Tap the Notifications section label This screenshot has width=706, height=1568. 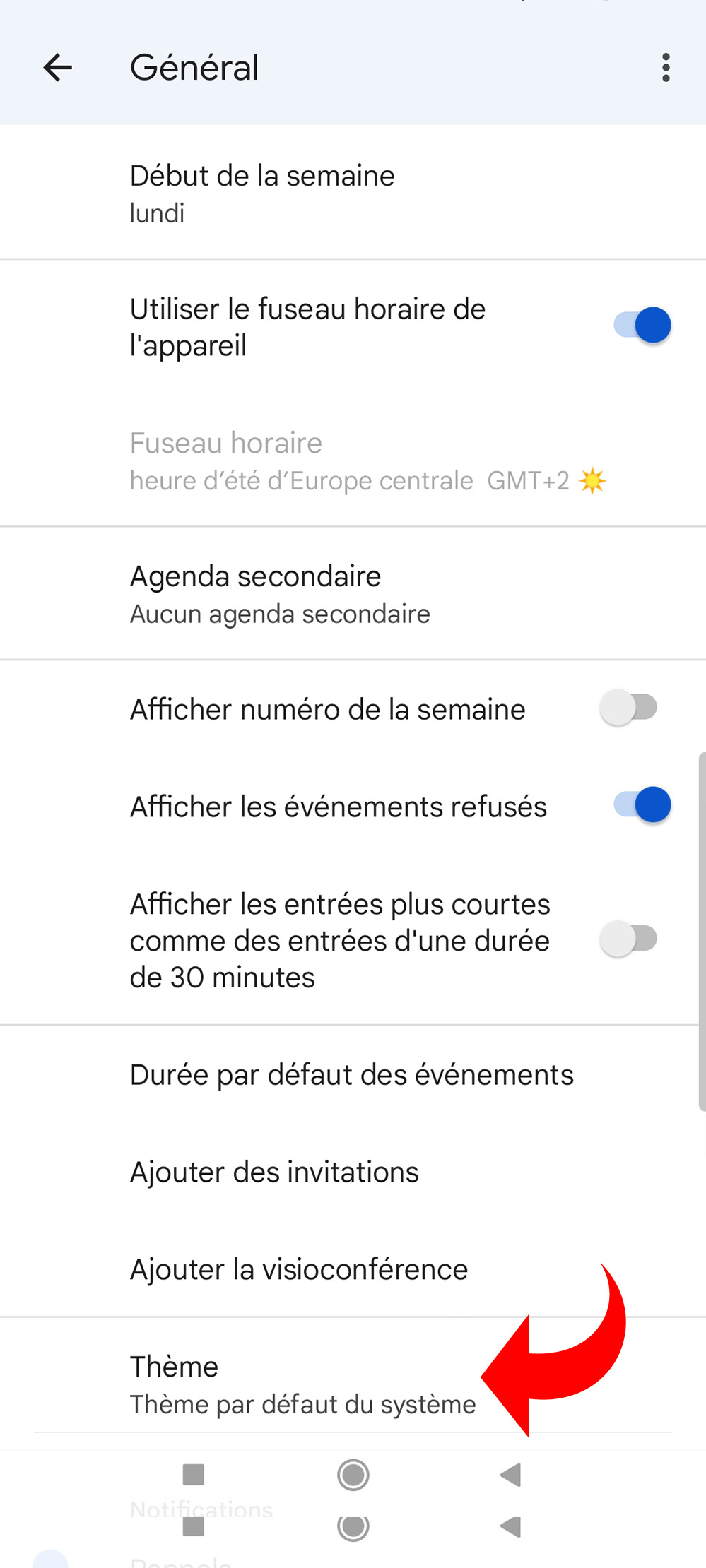201,1510
